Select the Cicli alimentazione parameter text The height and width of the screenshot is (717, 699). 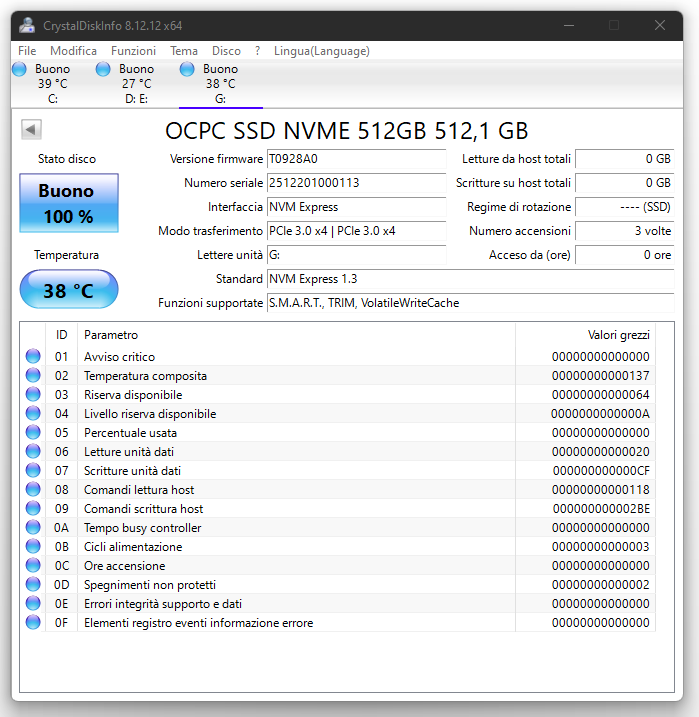[133, 547]
